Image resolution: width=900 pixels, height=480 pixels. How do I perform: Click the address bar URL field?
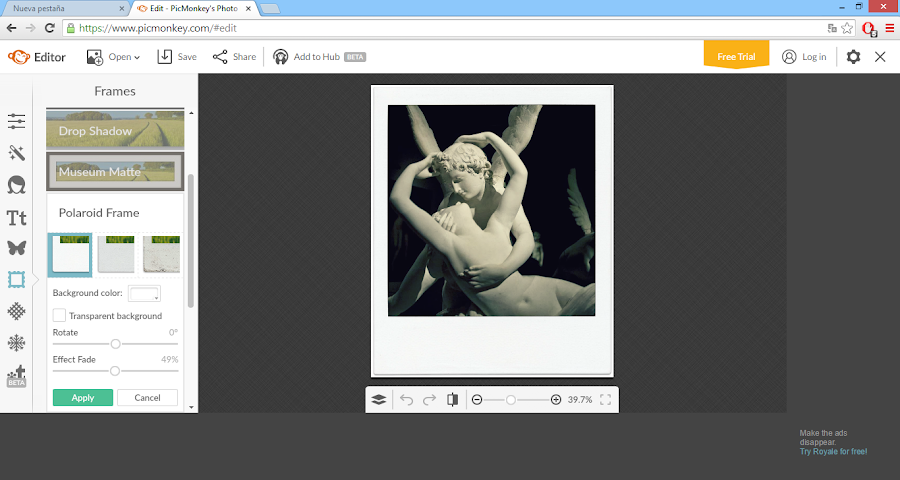445,28
